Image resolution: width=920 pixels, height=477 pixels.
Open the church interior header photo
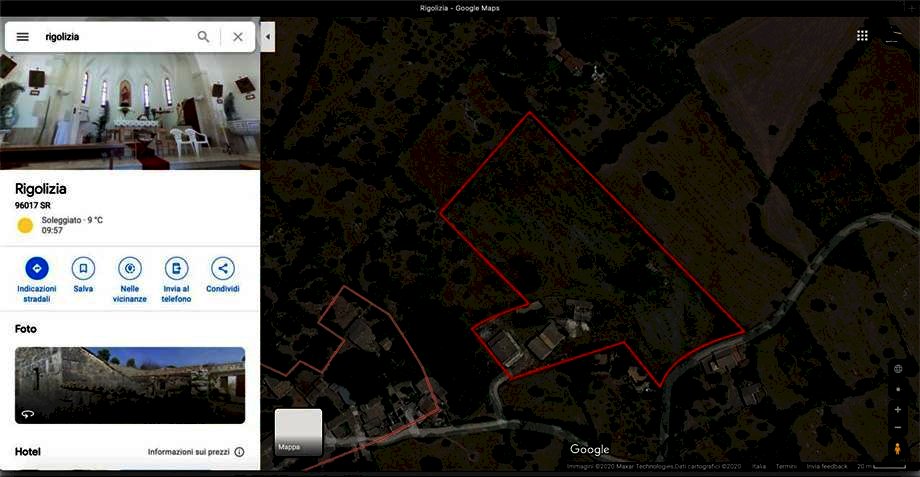point(130,111)
